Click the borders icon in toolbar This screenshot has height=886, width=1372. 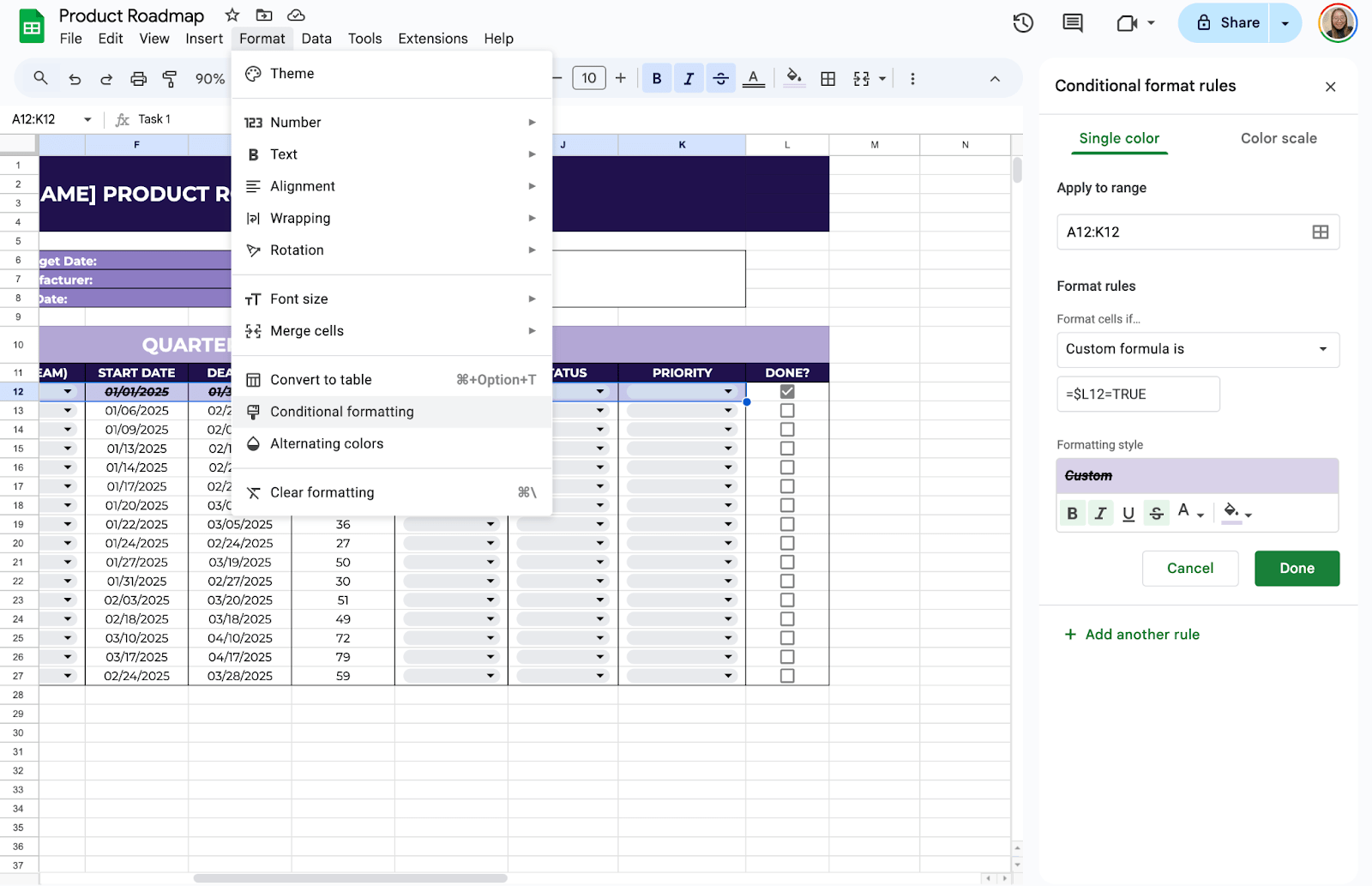[827, 79]
